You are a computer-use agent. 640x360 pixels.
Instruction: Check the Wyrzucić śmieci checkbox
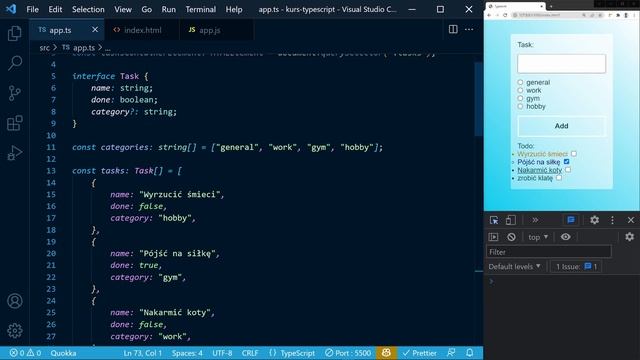click(573, 153)
